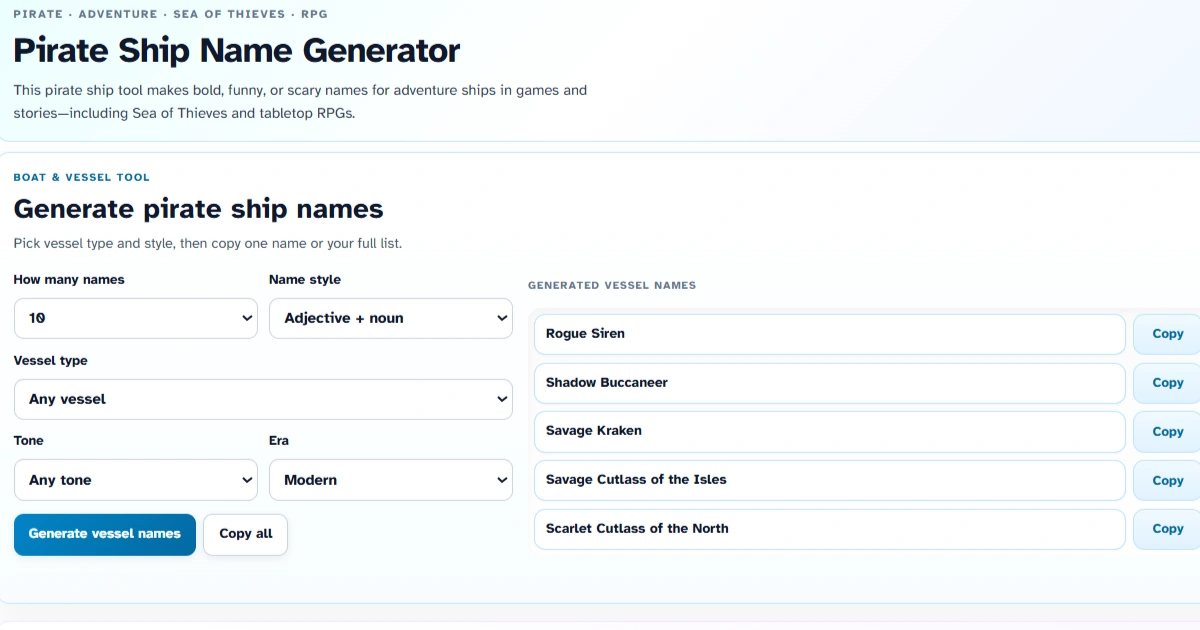
Task: Copy the Shadow Buccaneer name
Action: 1167,383
